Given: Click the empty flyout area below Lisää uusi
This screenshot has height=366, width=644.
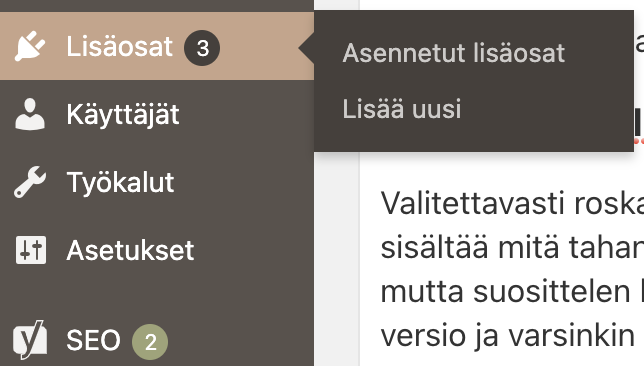Looking at the screenshot, I should coord(474,138).
